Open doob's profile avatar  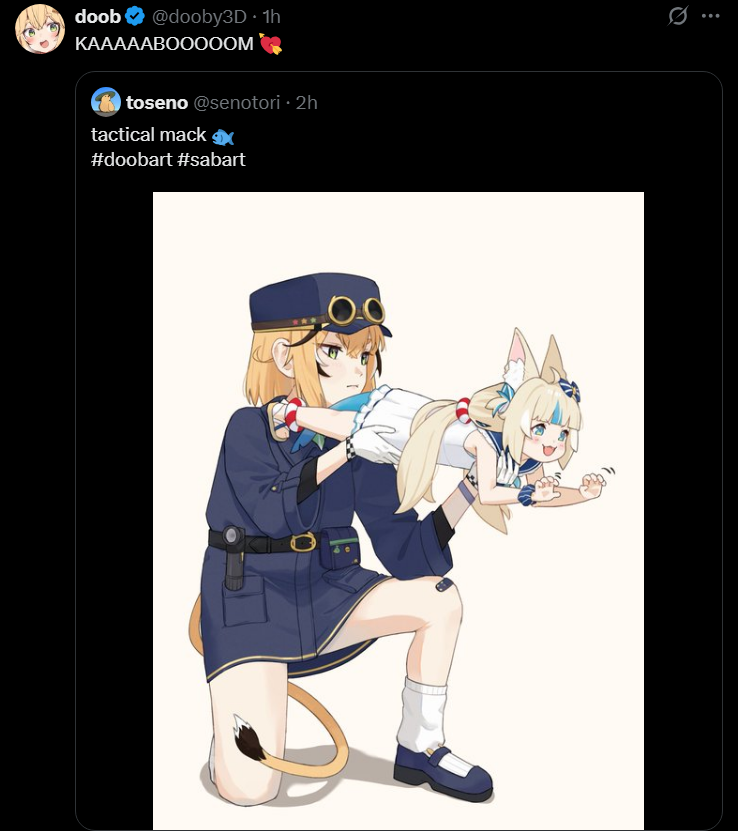pos(40,29)
